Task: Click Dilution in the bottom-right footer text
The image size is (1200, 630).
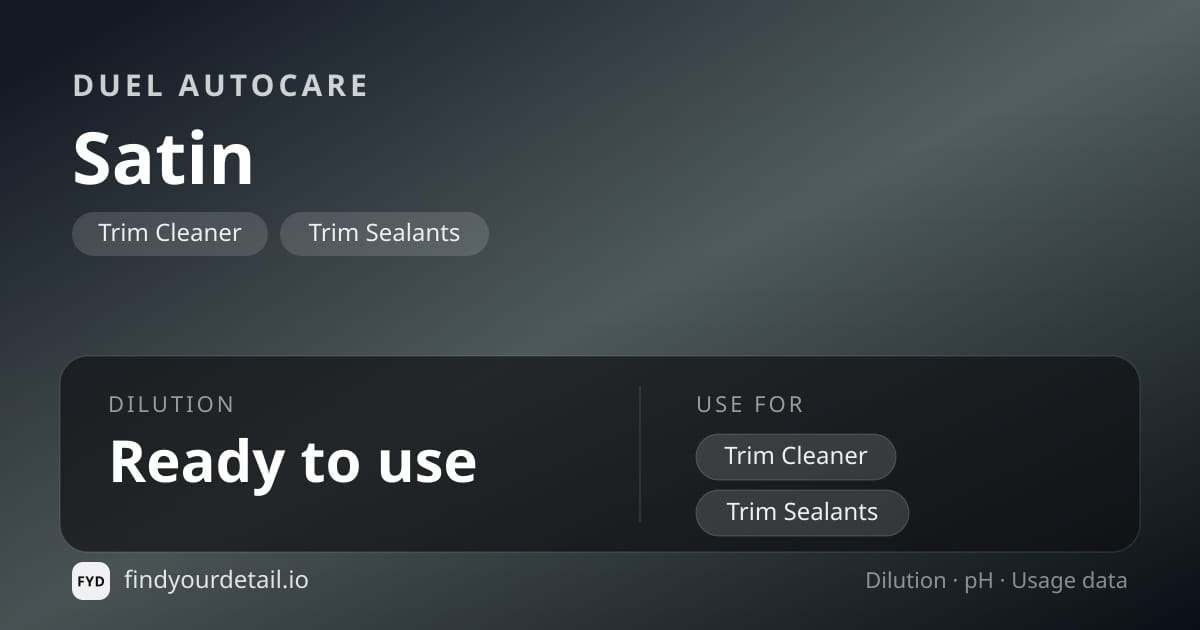Action: tap(905, 581)
